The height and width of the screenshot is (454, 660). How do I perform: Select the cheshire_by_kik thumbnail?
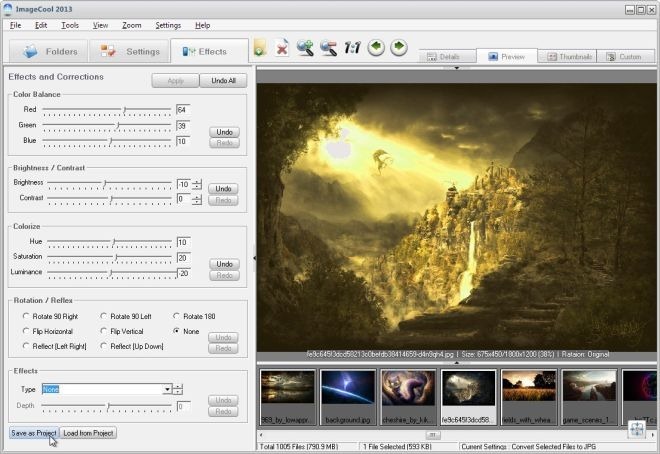(x=408, y=397)
